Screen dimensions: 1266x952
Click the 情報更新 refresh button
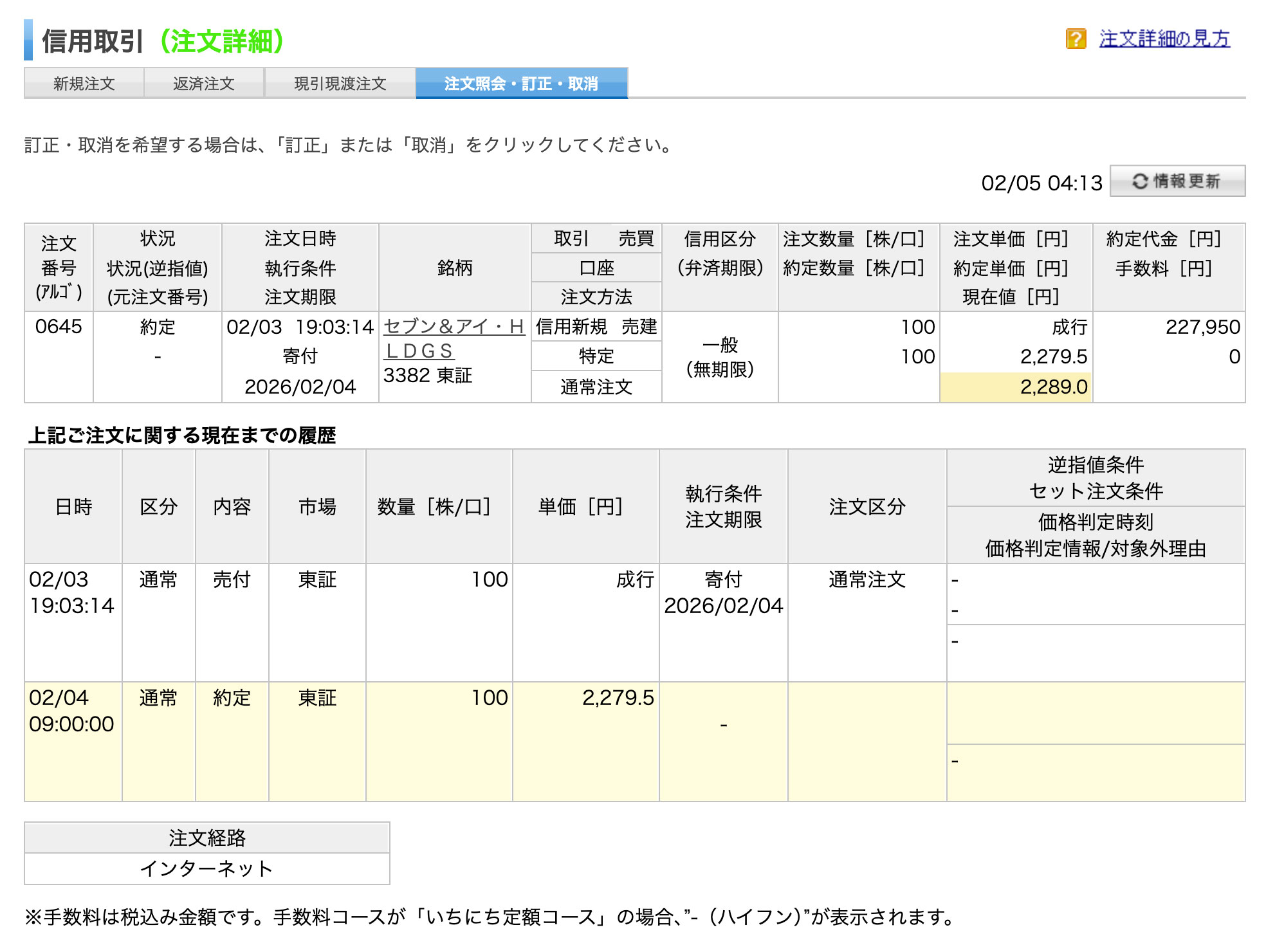1177,181
